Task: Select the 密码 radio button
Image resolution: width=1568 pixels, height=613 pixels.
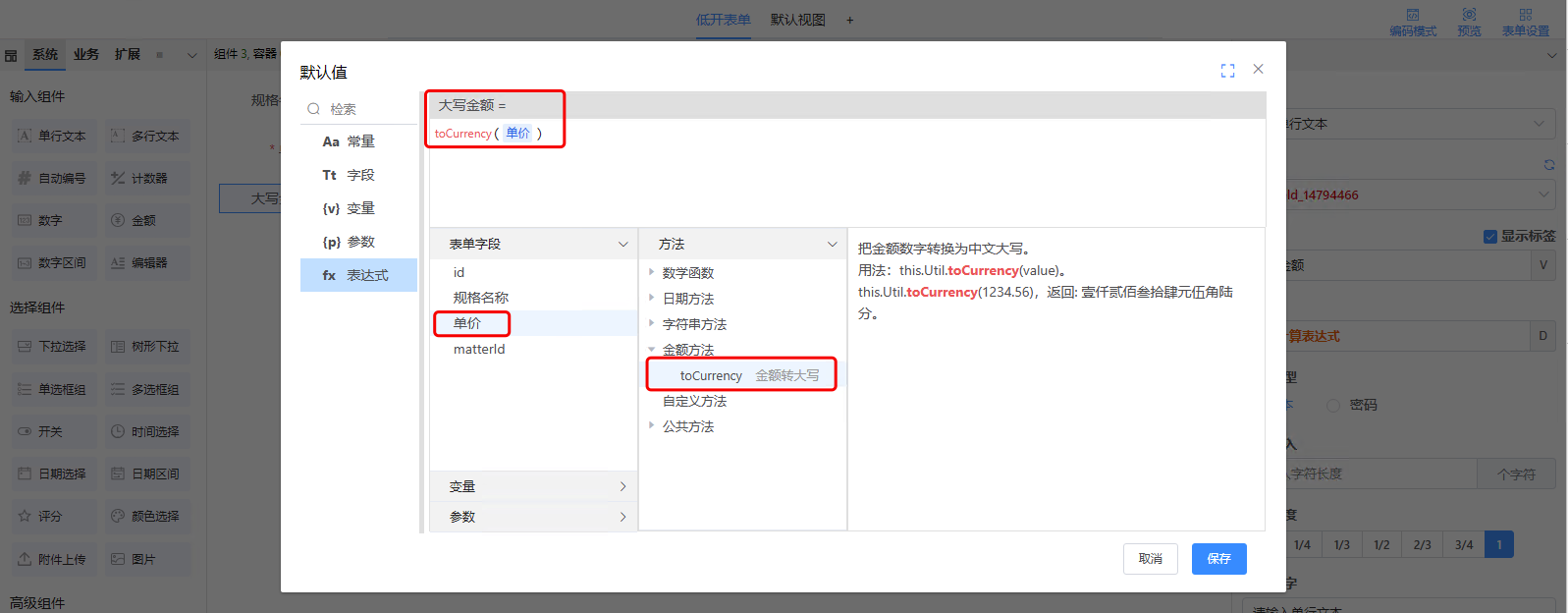Action: pyautogui.click(x=1333, y=405)
